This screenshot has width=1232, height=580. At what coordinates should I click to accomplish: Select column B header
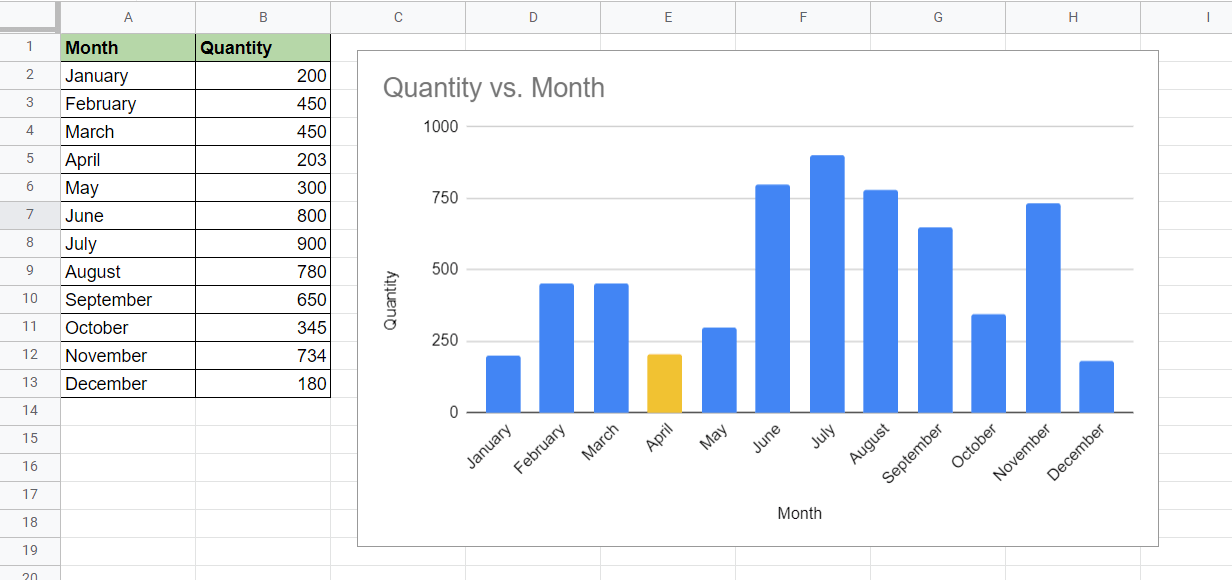pos(262,17)
